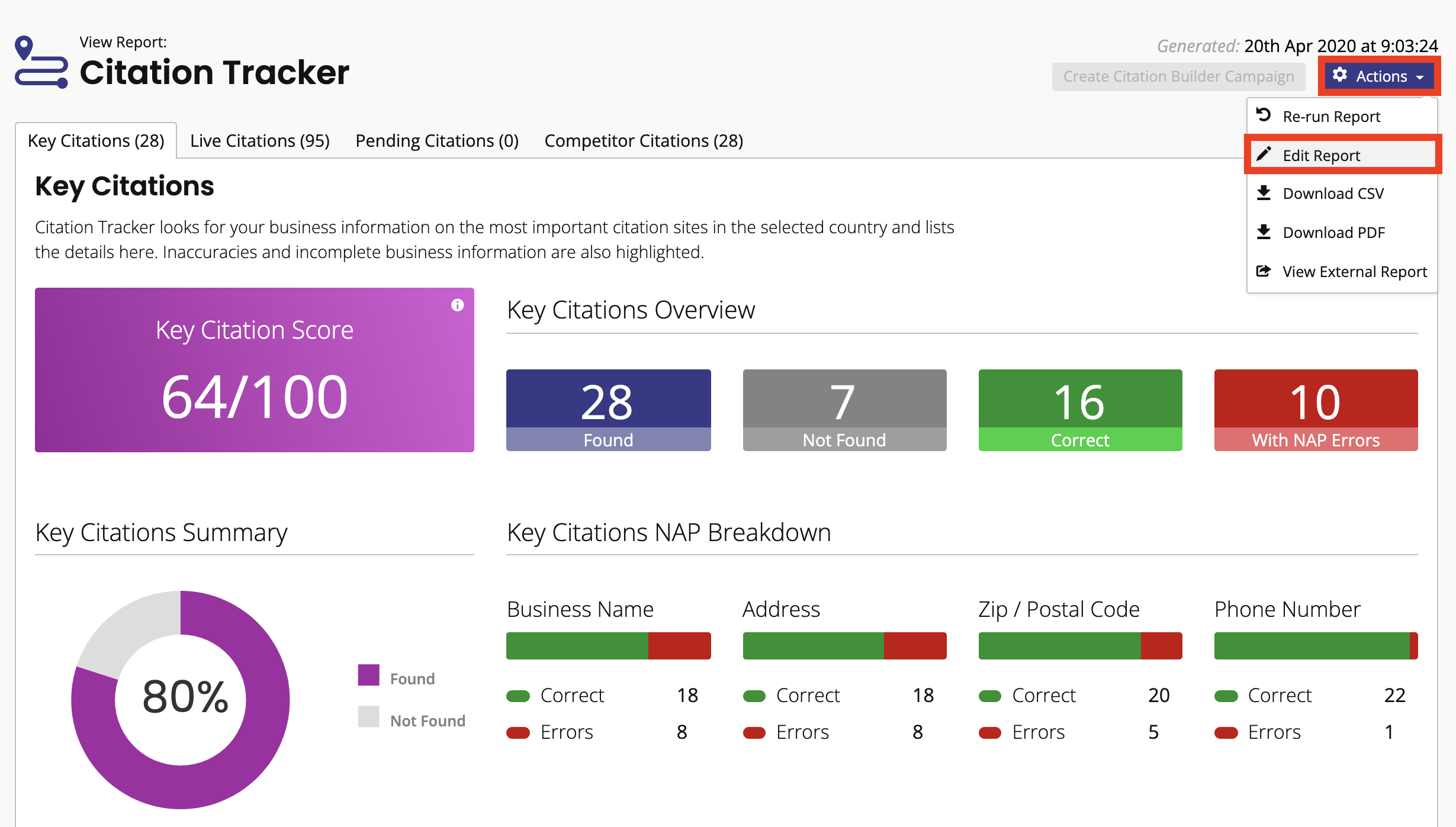Select Download PDF menu entry
The height and width of the screenshot is (827, 1456).
[1342, 233]
